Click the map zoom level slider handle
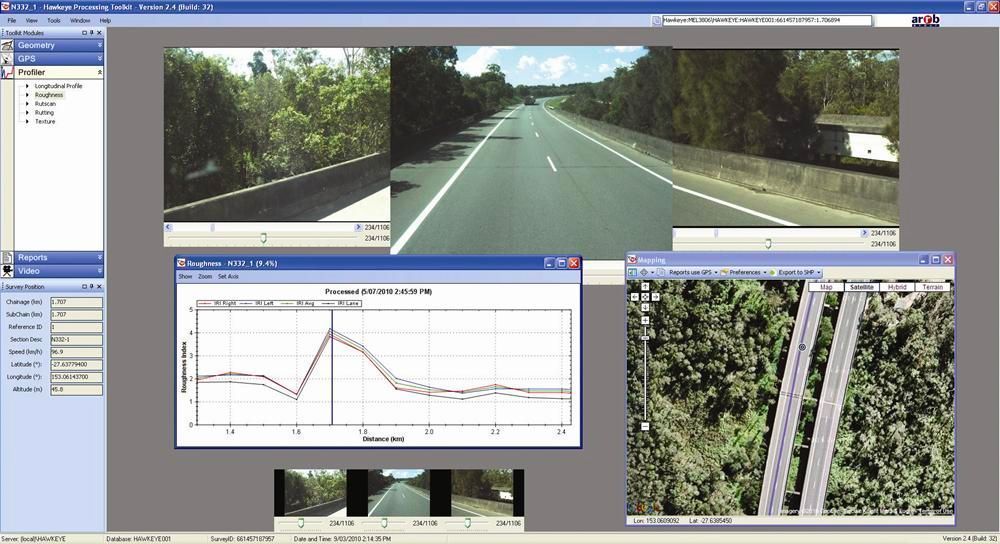This screenshot has width=1000, height=544. point(645,338)
